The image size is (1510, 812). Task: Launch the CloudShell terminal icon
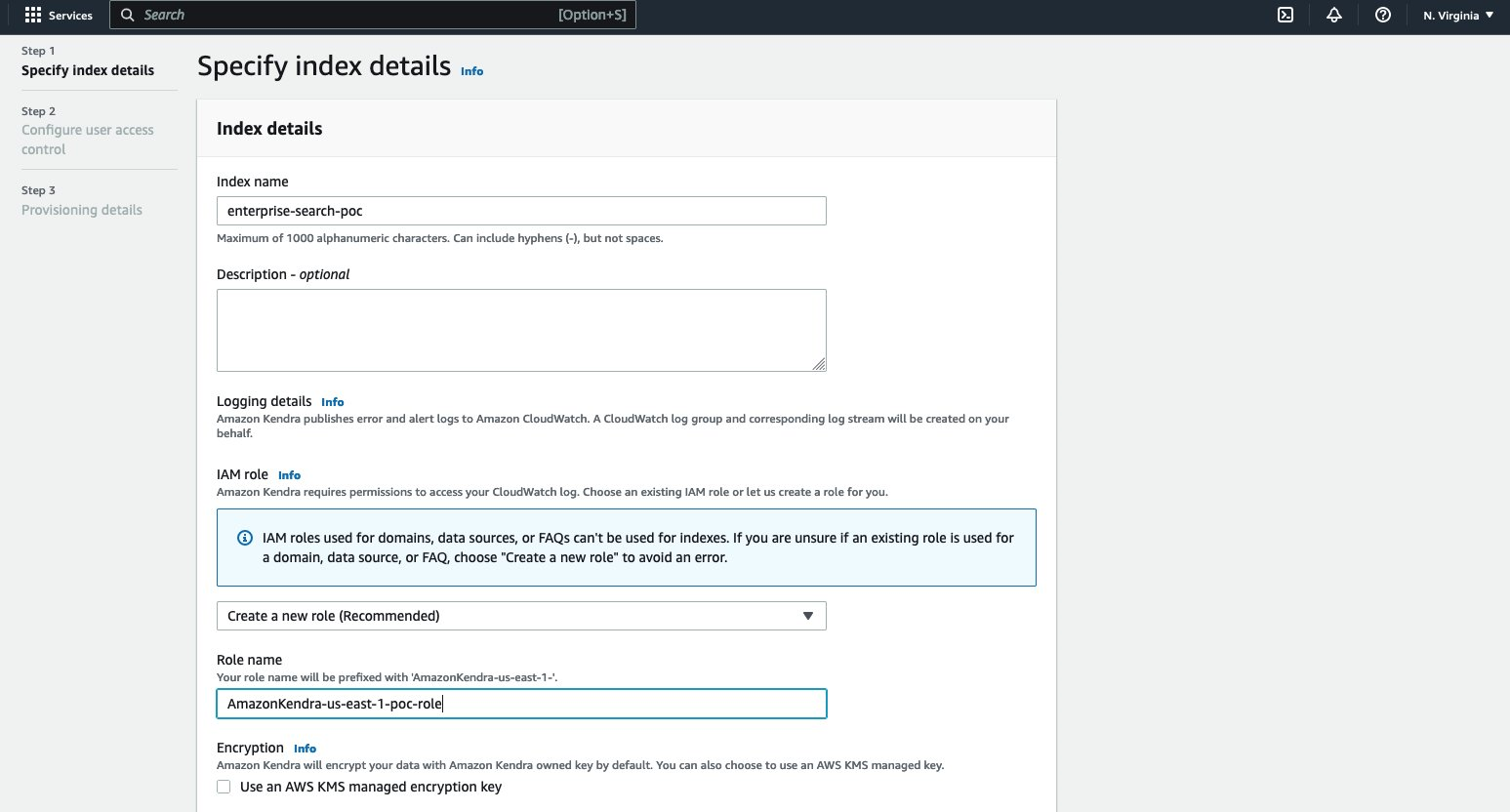coord(1286,15)
